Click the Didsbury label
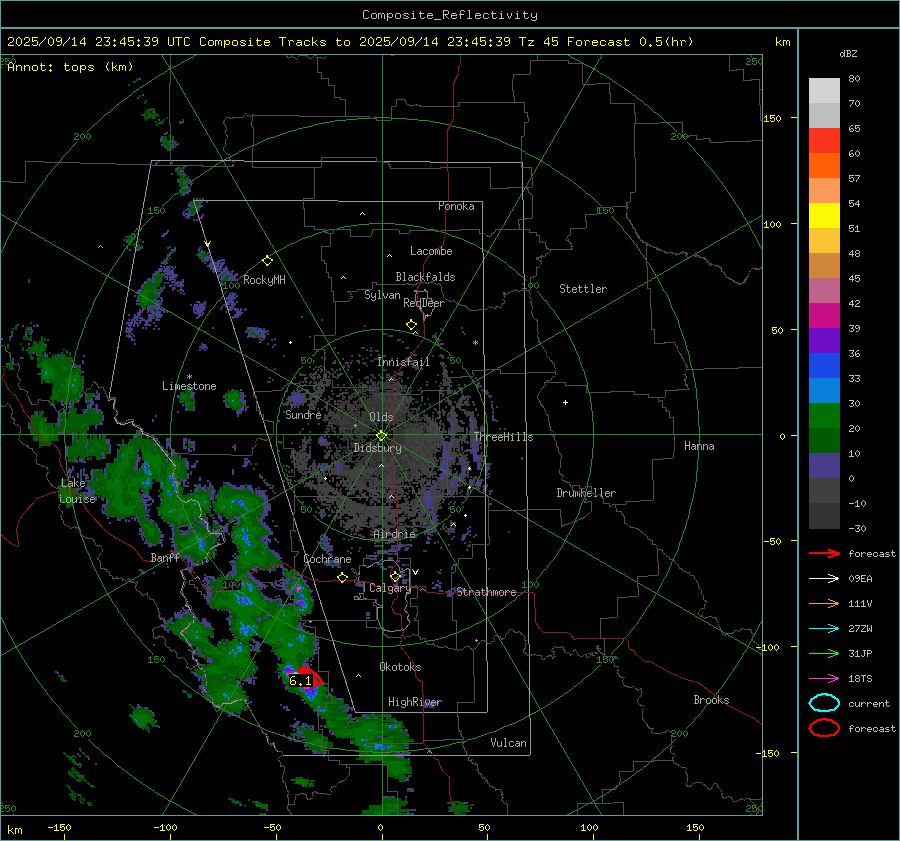 pos(377,448)
